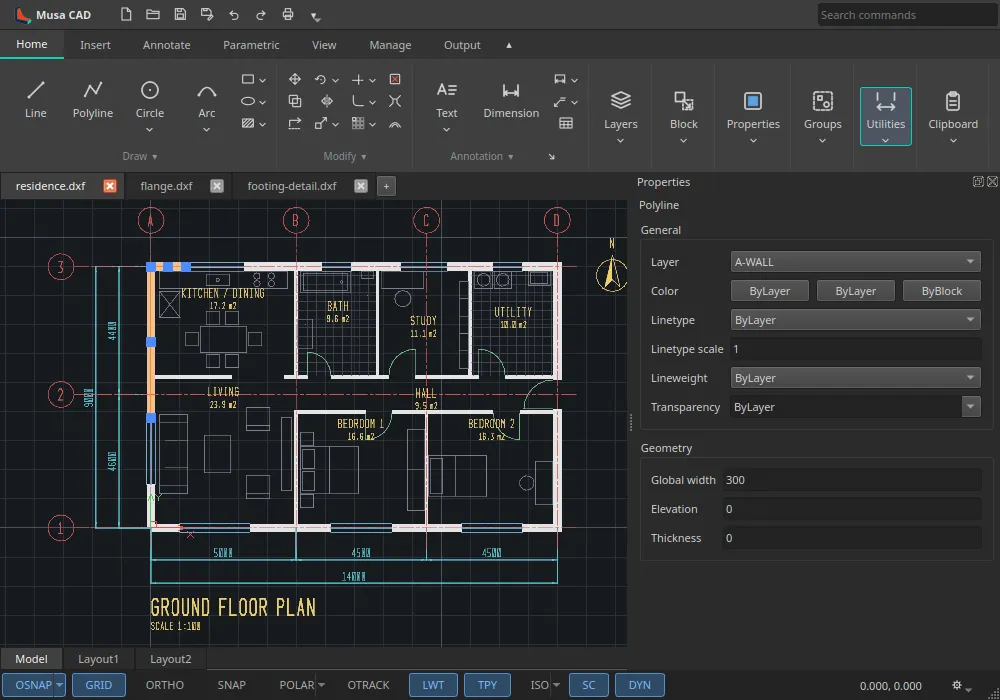This screenshot has height=700, width=1000.
Task: Click the Redo arrow
Action: 261,15
